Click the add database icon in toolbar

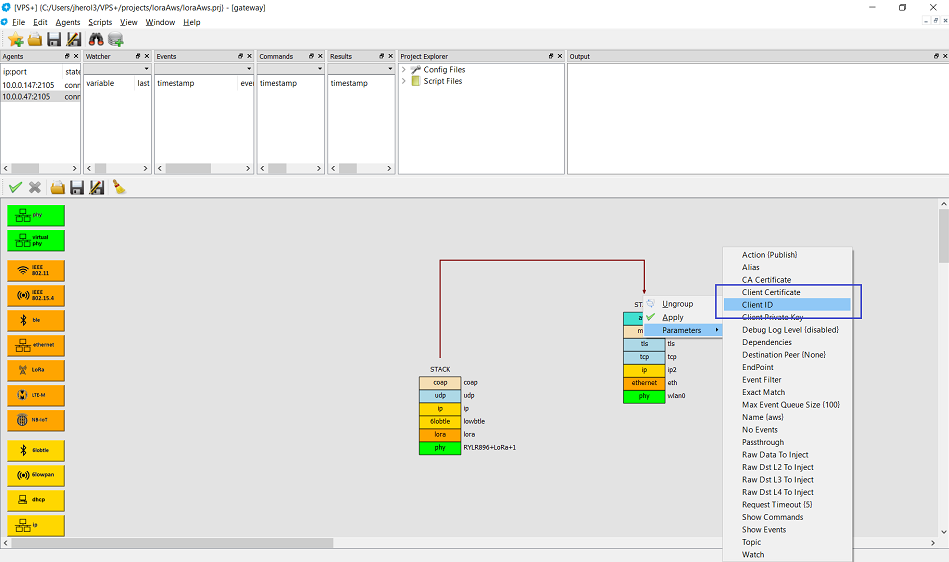coord(116,39)
